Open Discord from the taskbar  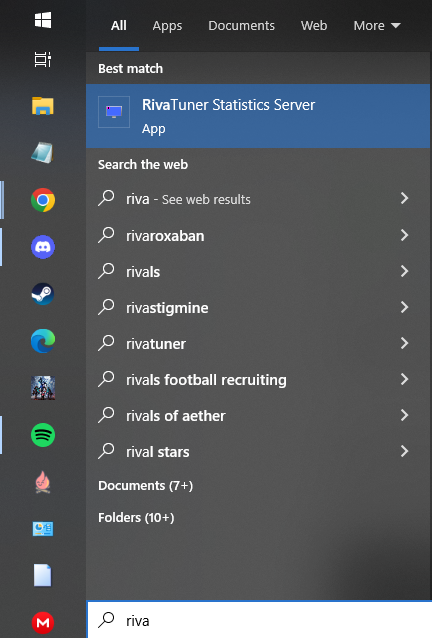pyautogui.click(x=43, y=247)
